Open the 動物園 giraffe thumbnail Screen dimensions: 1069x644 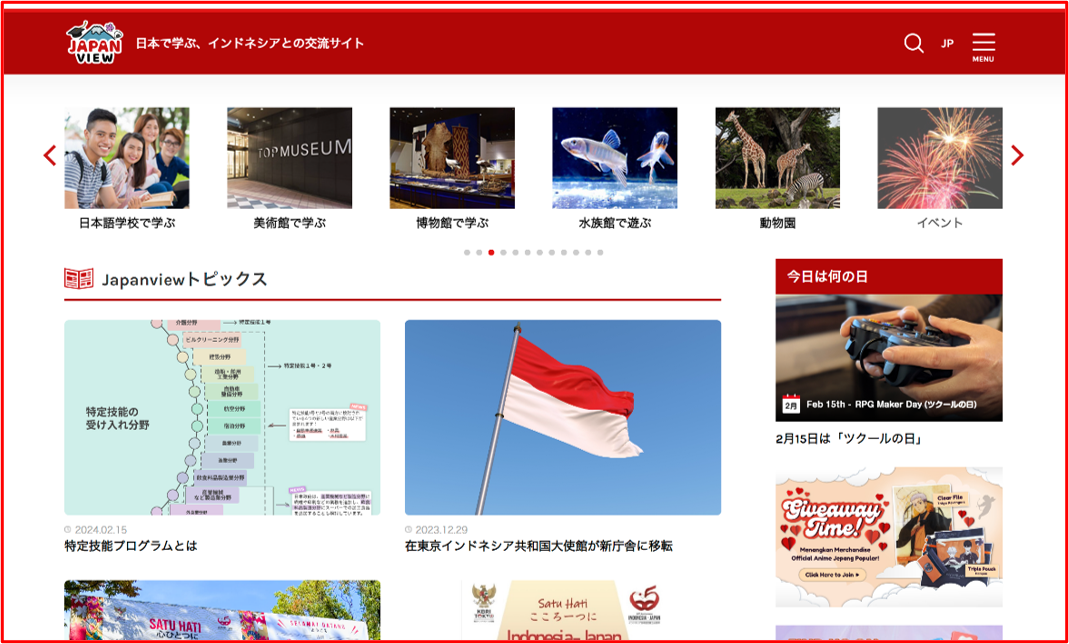777,158
